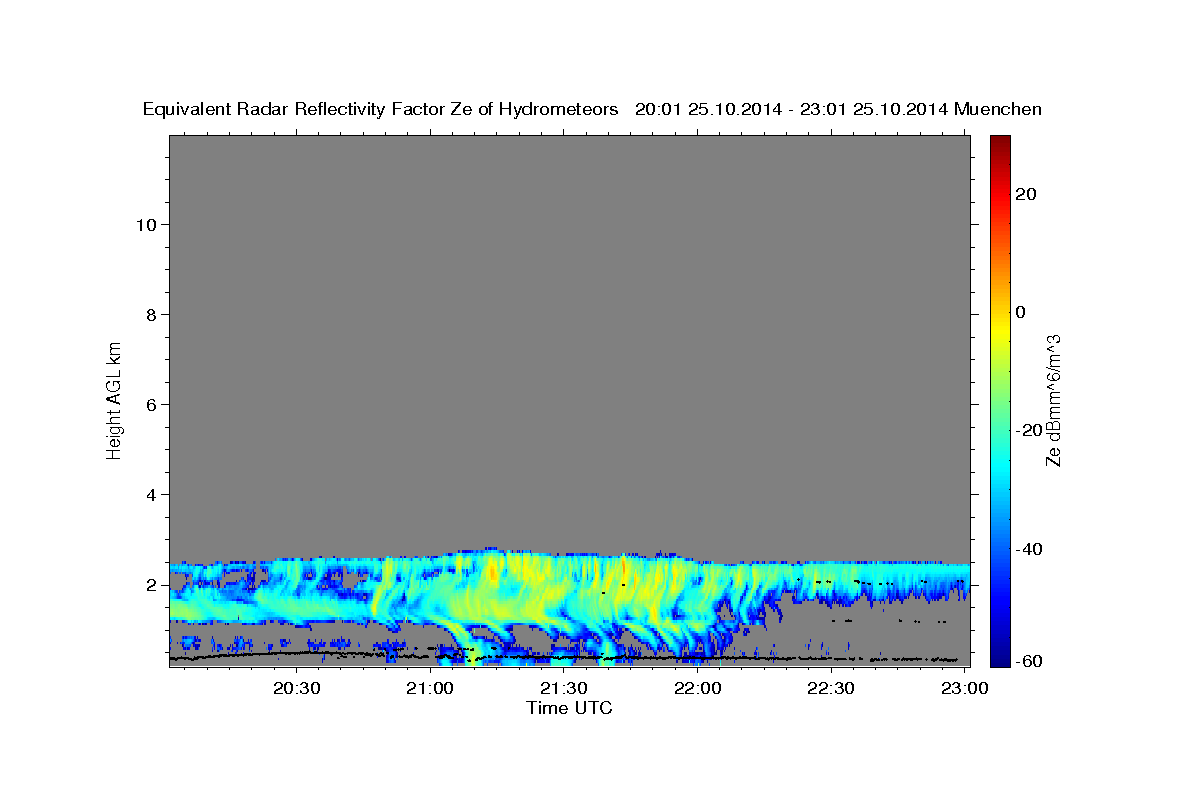The image size is (1200, 800).
Task: Click the 'Time UTC' axis title
Action: click(569, 708)
